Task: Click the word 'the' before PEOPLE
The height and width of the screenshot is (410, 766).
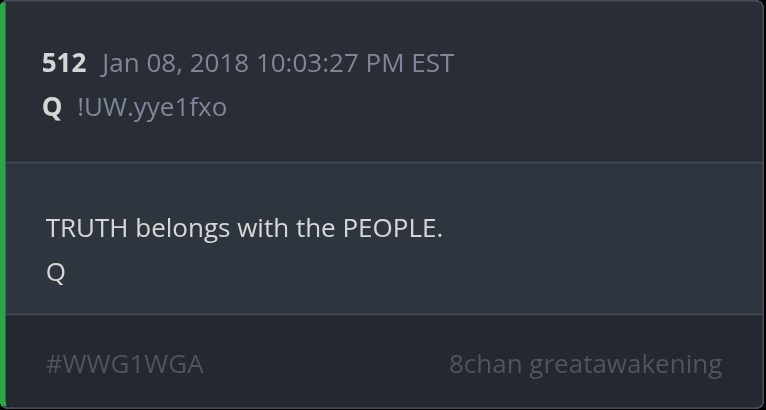Action: 315,228
